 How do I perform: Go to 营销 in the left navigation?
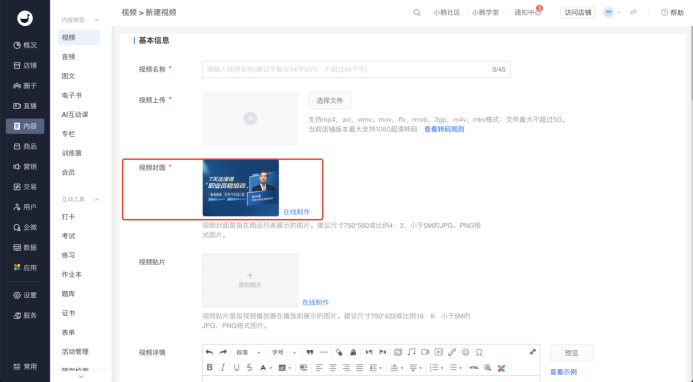[x=25, y=167]
